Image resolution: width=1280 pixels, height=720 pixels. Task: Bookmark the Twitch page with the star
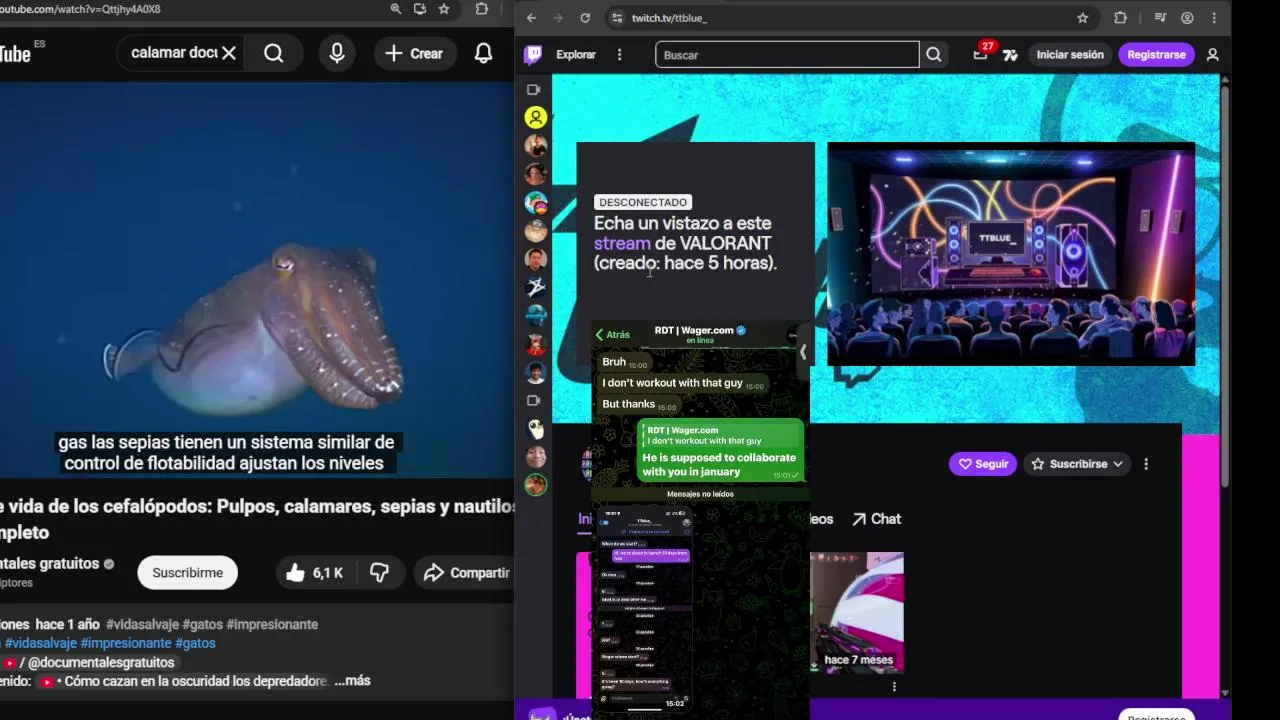[1082, 18]
